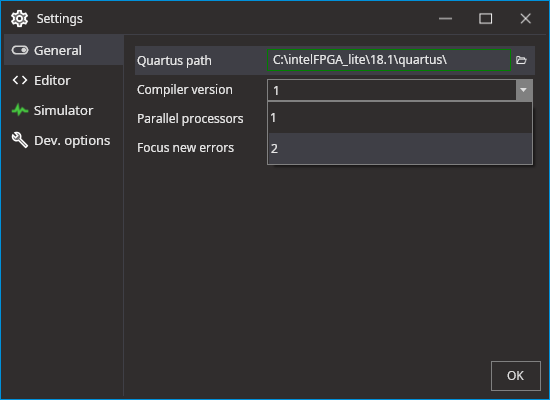Go to the Dev. options tab
The height and width of the screenshot is (400, 550).
tap(63, 140)
